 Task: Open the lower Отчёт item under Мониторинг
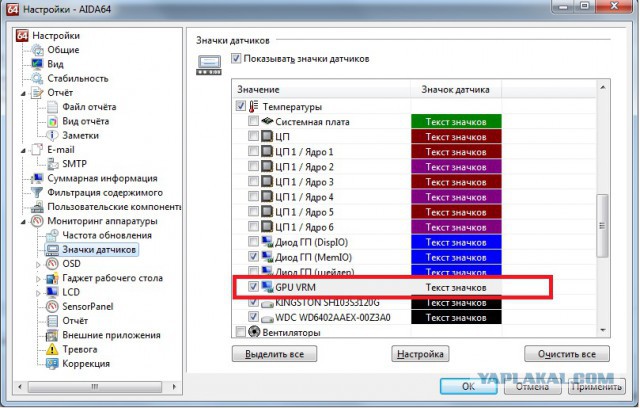75,321
